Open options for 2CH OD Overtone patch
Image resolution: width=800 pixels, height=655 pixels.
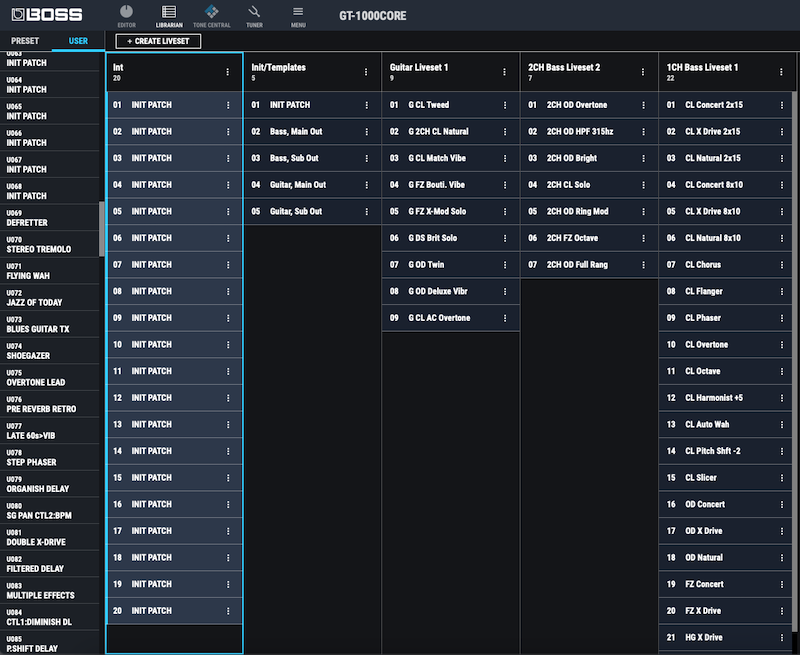point(643,105)
